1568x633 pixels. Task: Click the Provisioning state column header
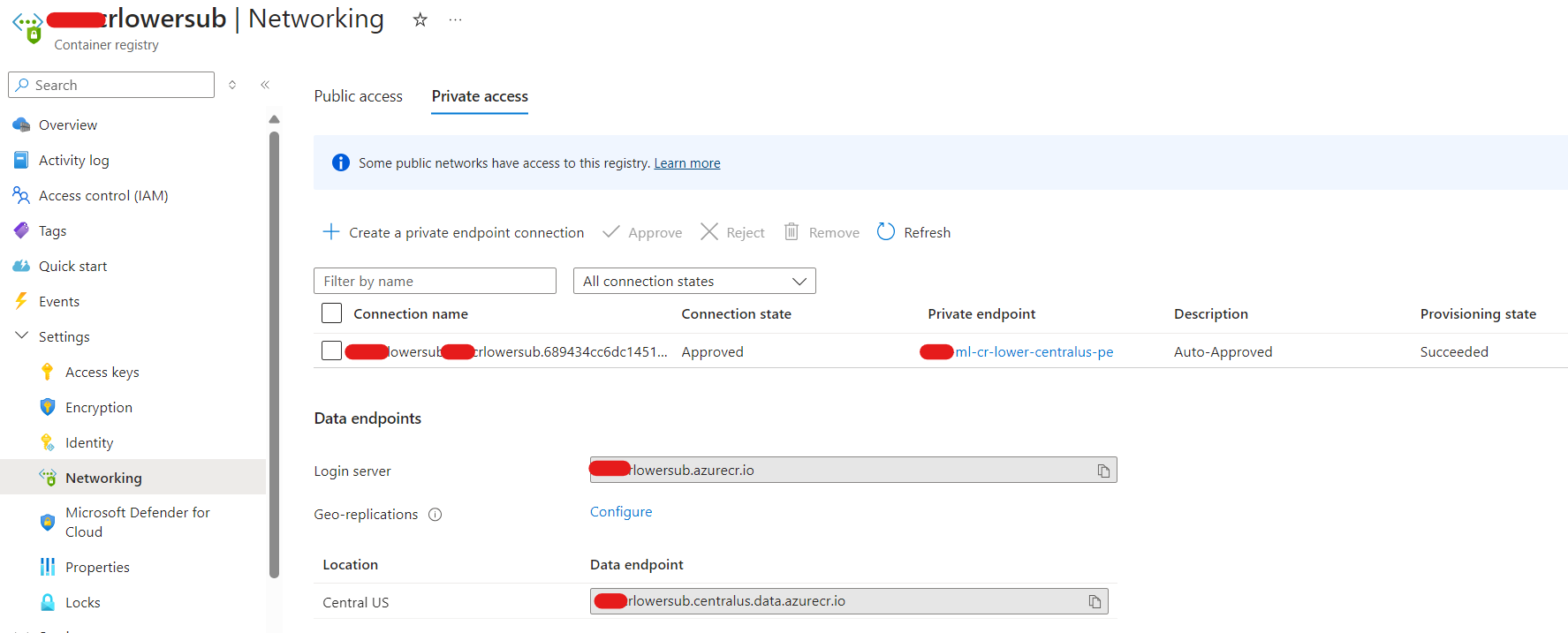pyautogui.click(x=1478, y=313)
